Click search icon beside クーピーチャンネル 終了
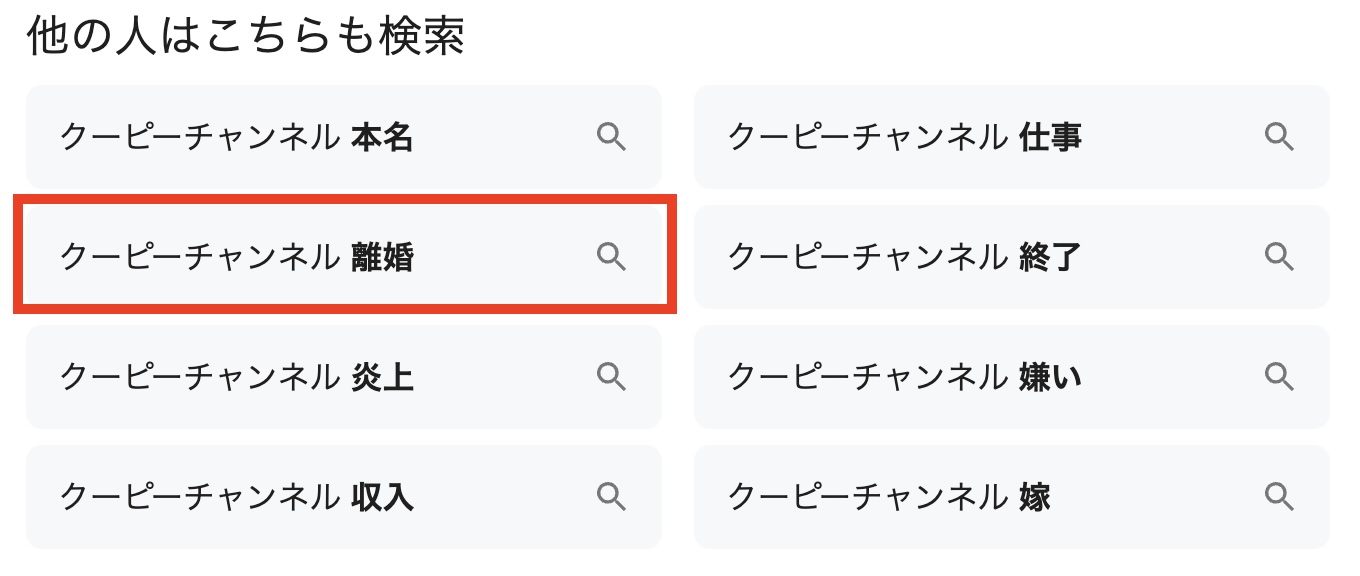The image size is (1360, 576). (x=1279, y=257)
